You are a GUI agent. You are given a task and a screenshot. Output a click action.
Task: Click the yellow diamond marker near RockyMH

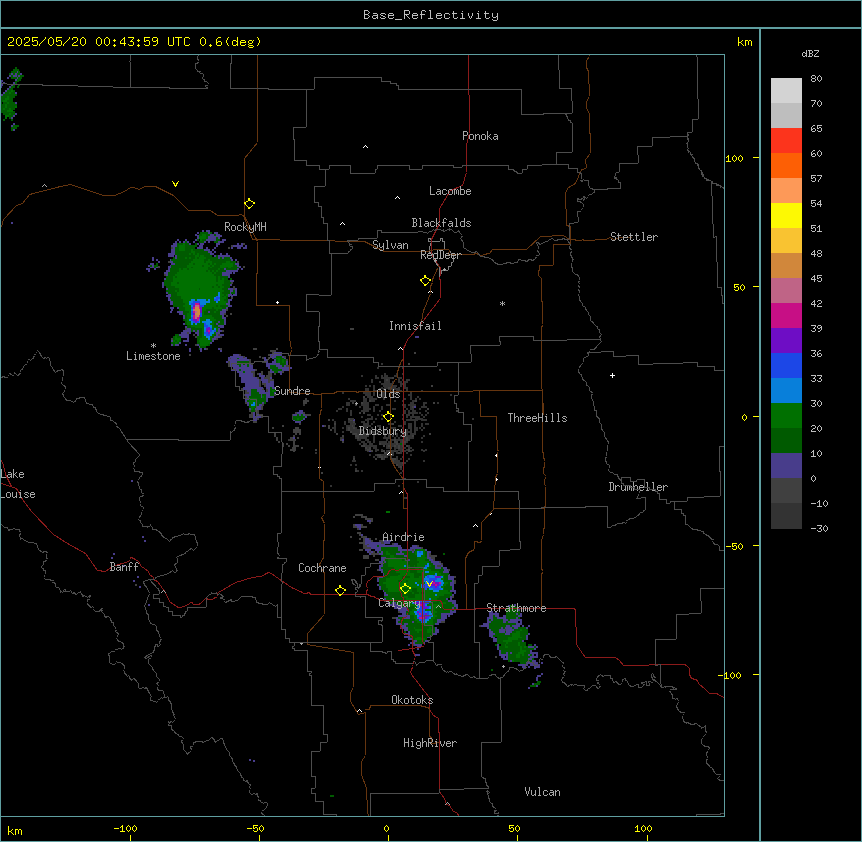click(250, 204)
